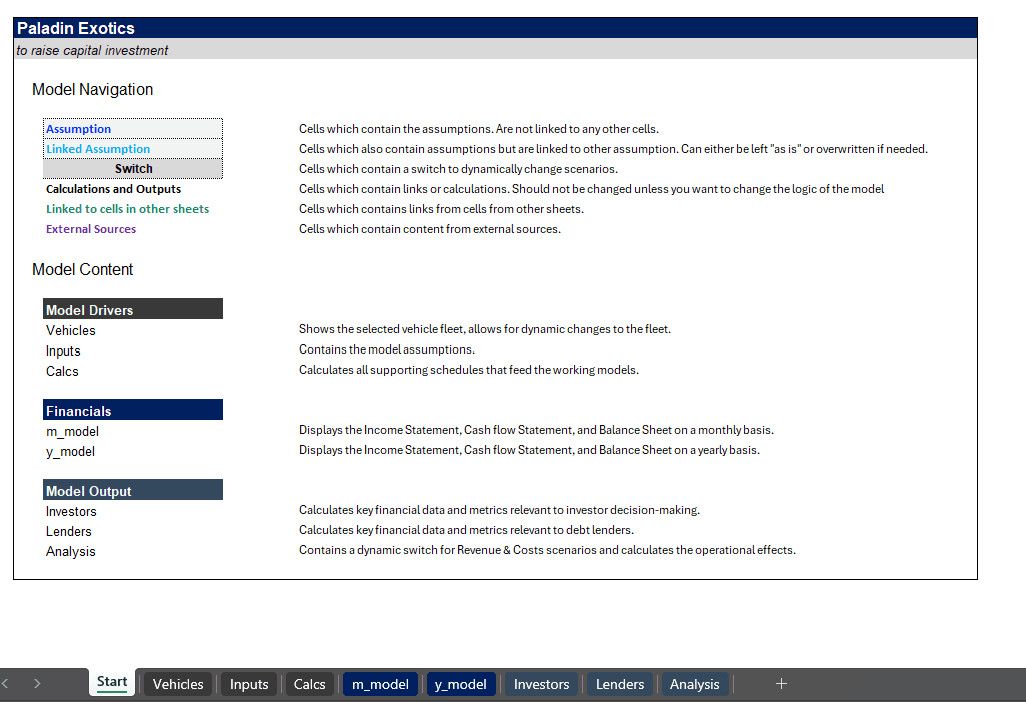Go to the Calcs sheet tab
This screenshot has width=1026, height=702.
coord(309,684)
